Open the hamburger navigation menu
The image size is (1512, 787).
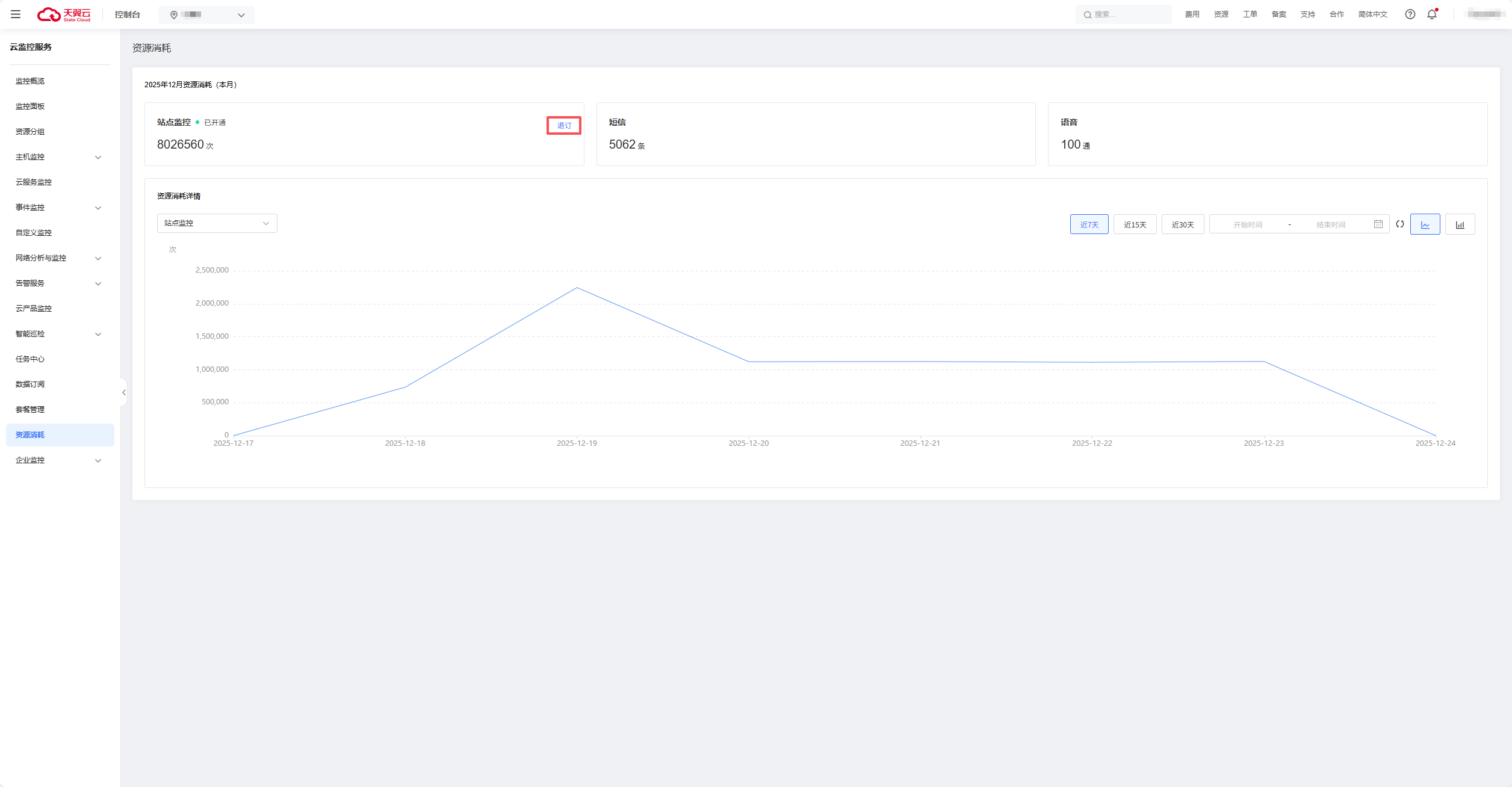click(16, 14)
